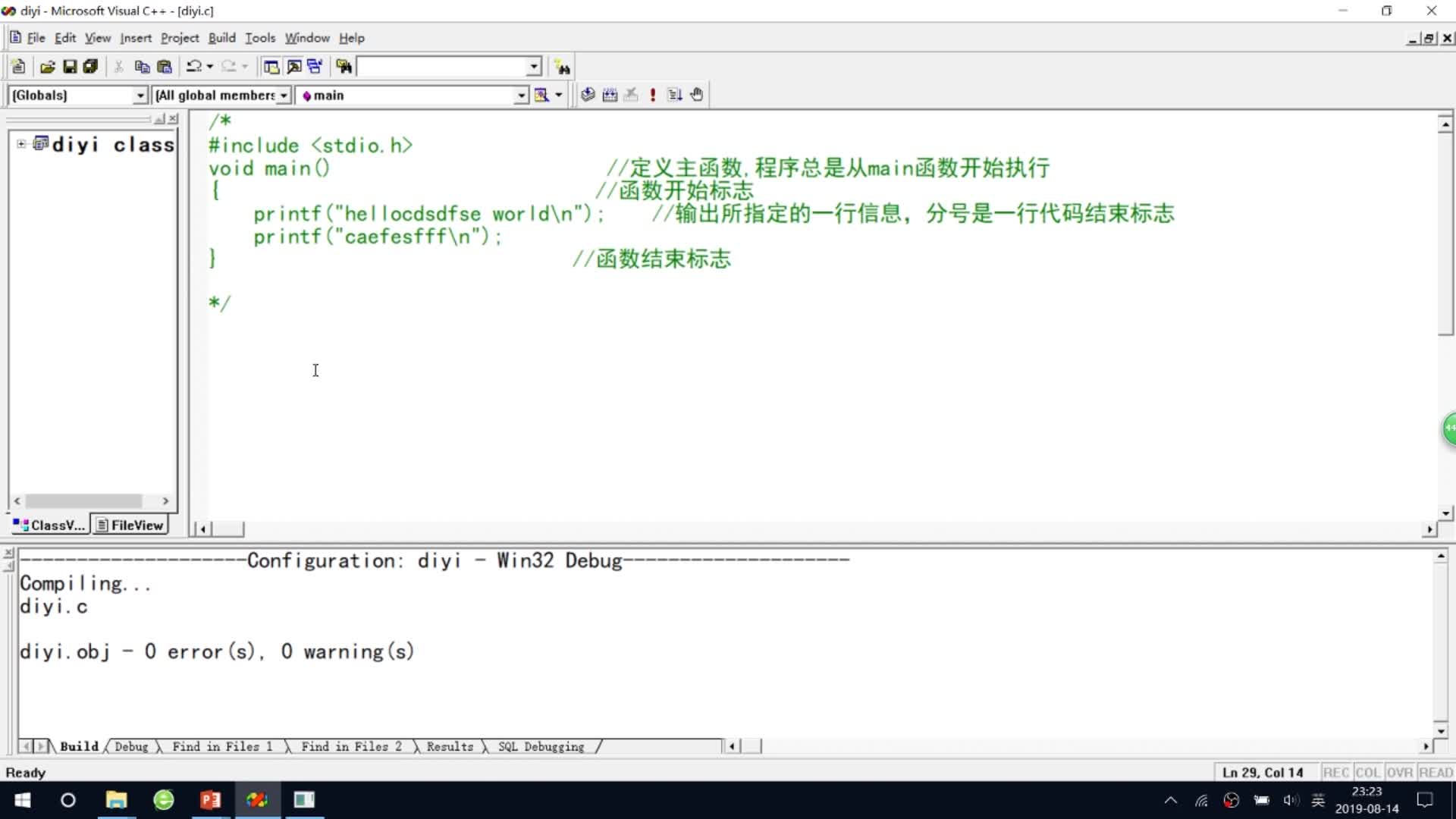1456x819 pixels.
Task: Click the hand Insert Breakpoint icon
Action: 697,95
